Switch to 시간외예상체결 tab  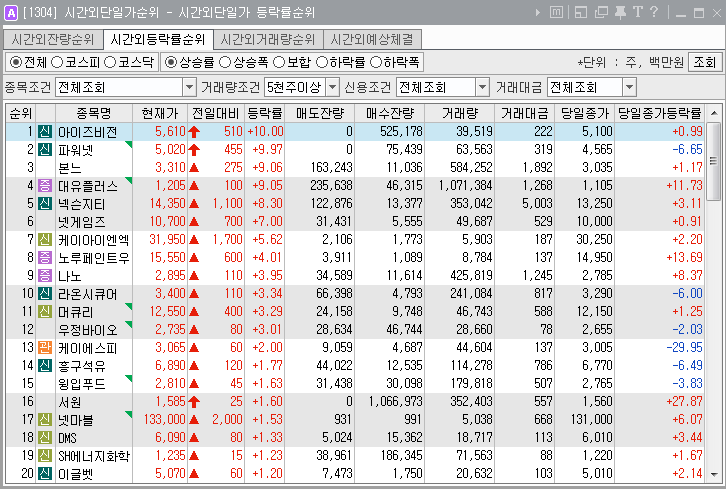pos(372,39)
